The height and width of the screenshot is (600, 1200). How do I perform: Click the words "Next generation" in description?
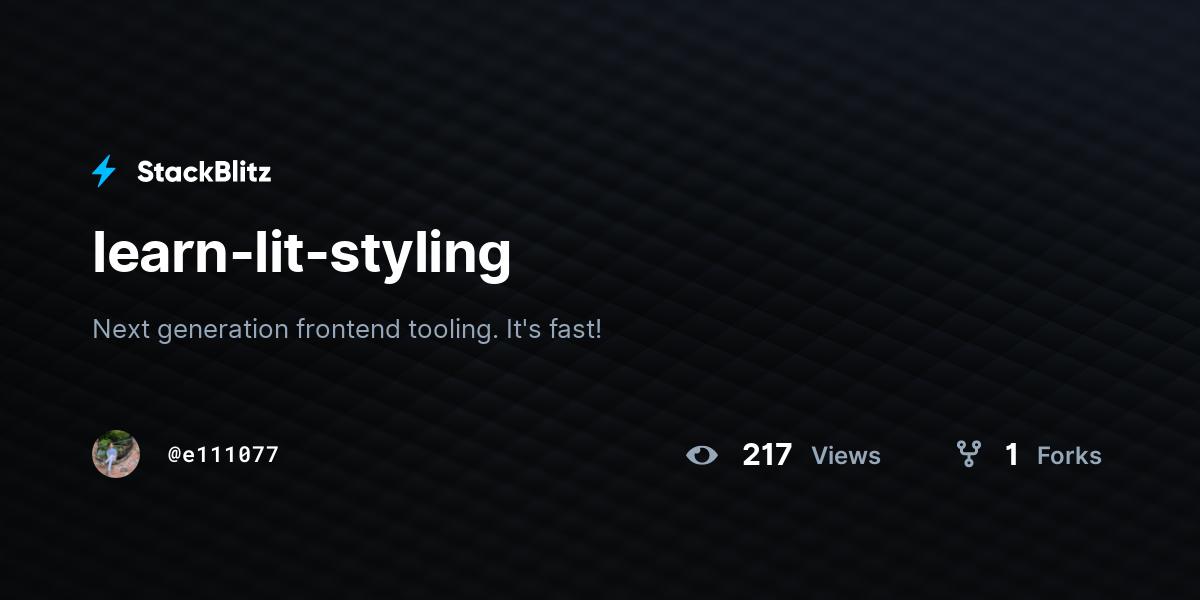[191, 329]
